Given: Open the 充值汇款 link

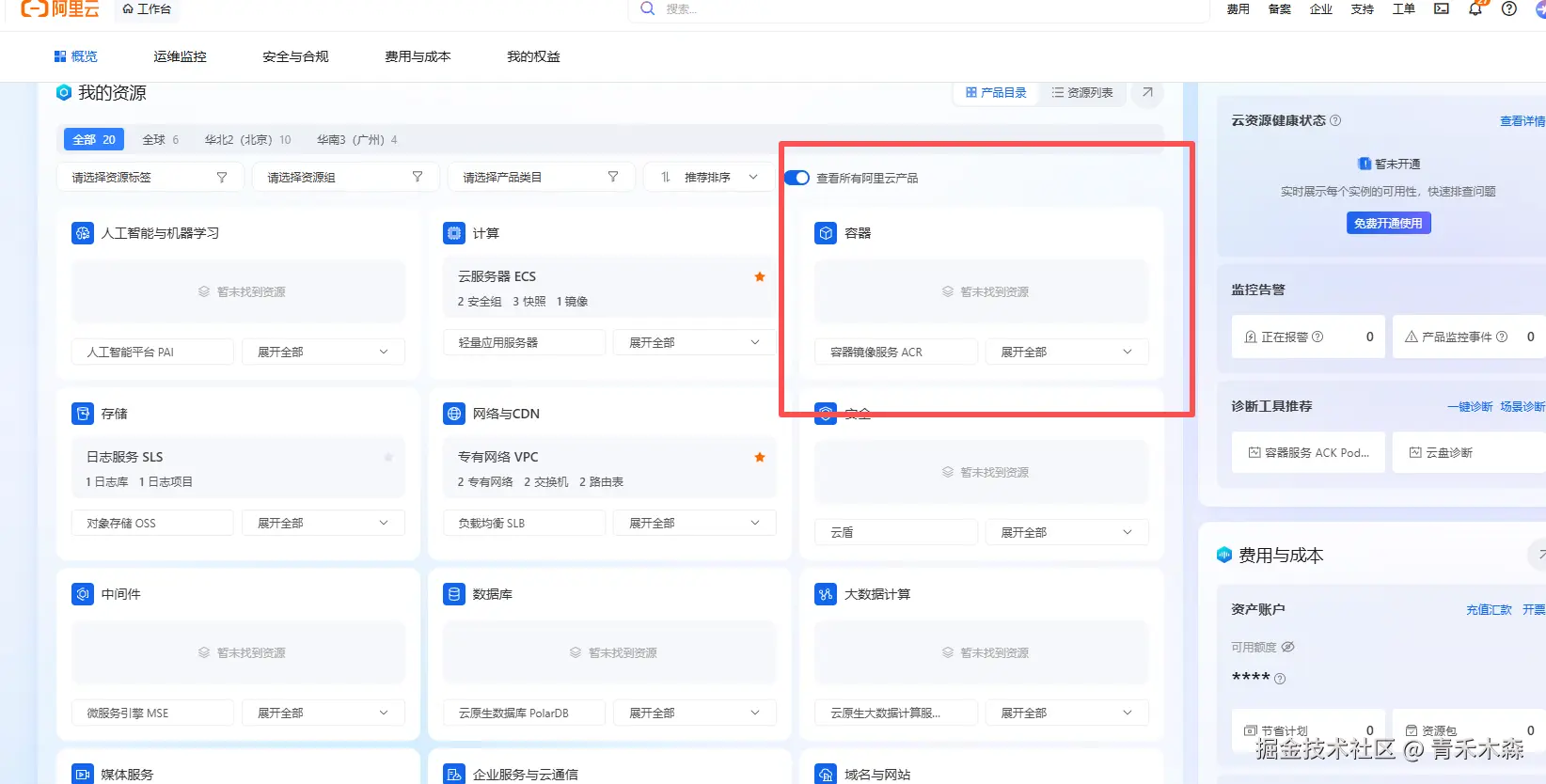Looking at the screenshot, I should [1490, 609].
